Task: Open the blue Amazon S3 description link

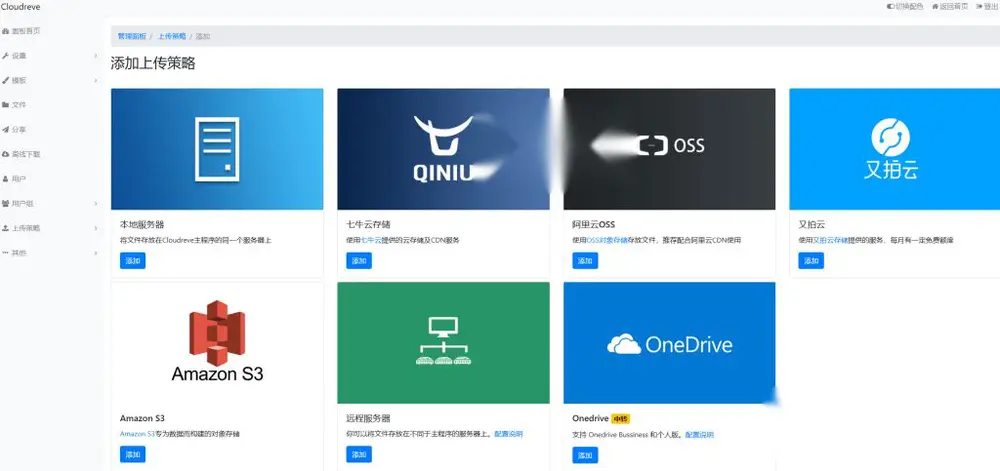Action: [x=137, y=434]
